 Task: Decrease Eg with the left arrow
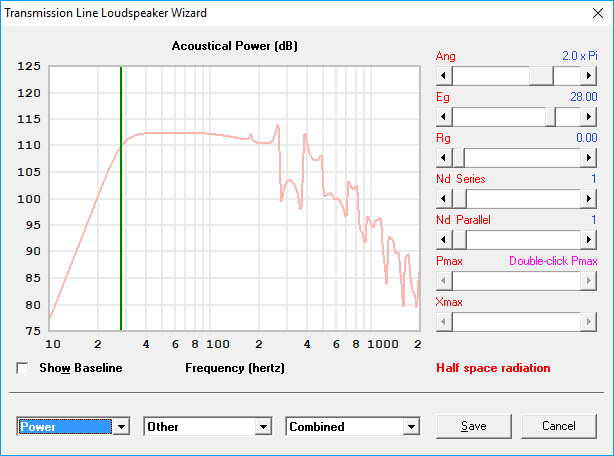pyautogui.click(x=444, y=117)
